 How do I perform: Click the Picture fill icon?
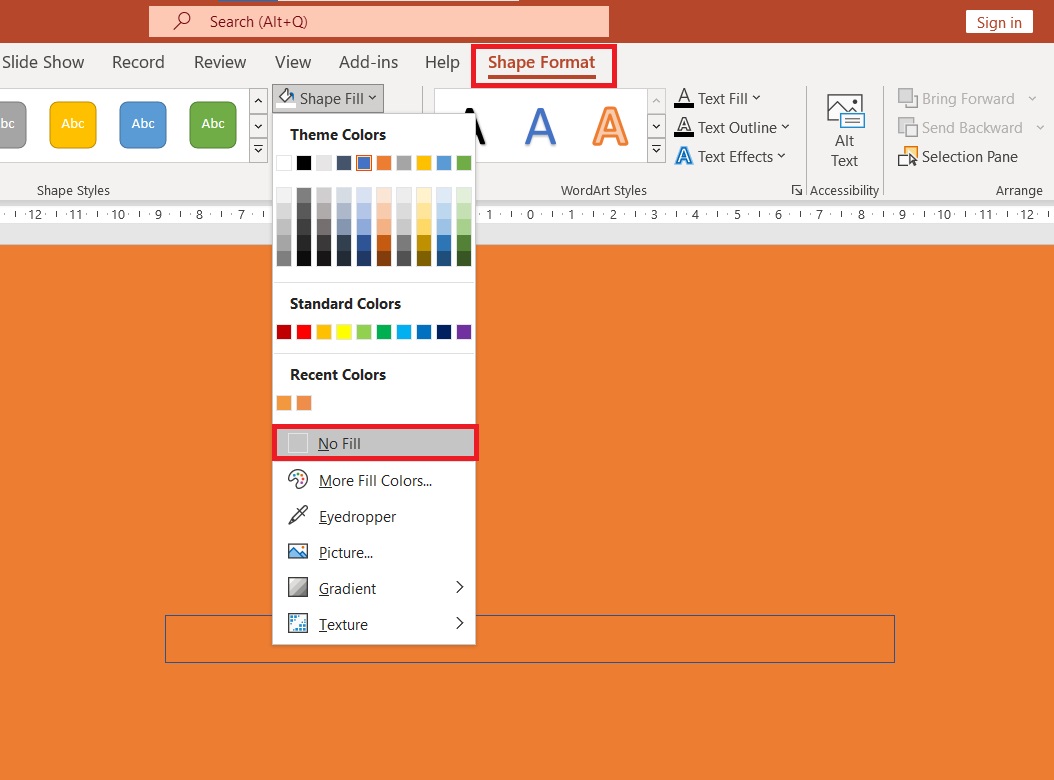[x=298, y=552]
